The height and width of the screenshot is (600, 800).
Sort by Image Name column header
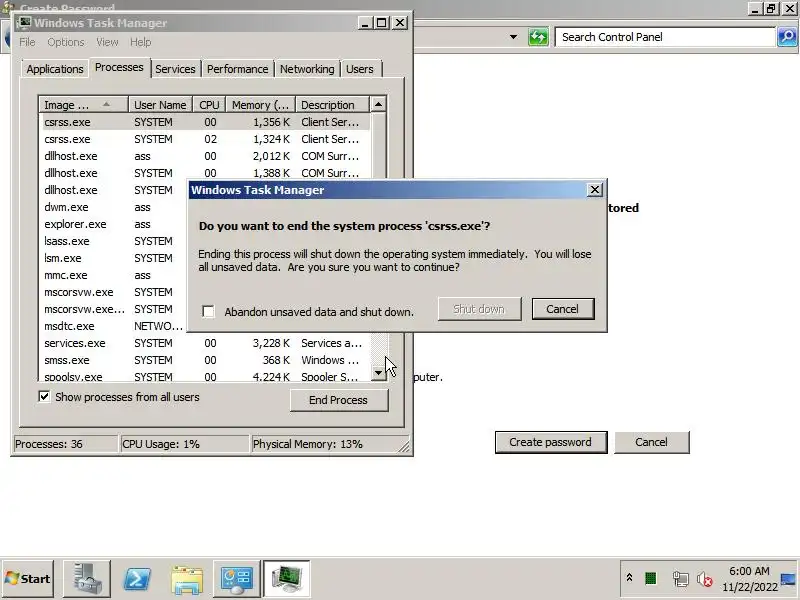pyautogui.click(x=84, y=105)
